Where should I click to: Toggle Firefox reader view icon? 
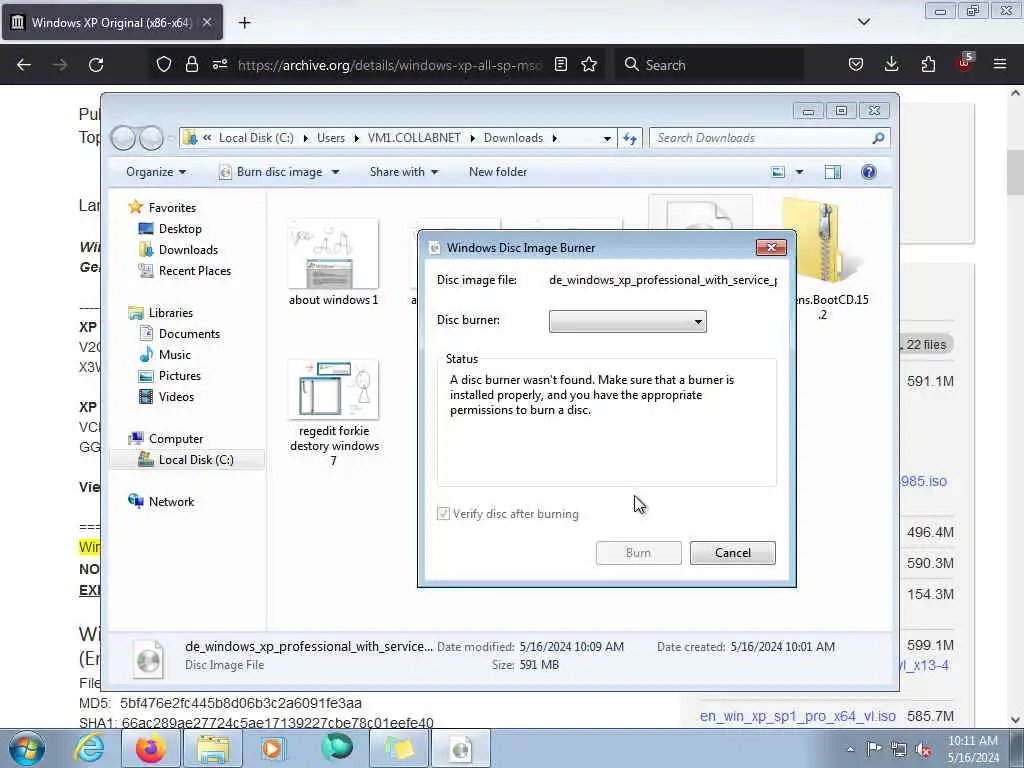point(560,65)
